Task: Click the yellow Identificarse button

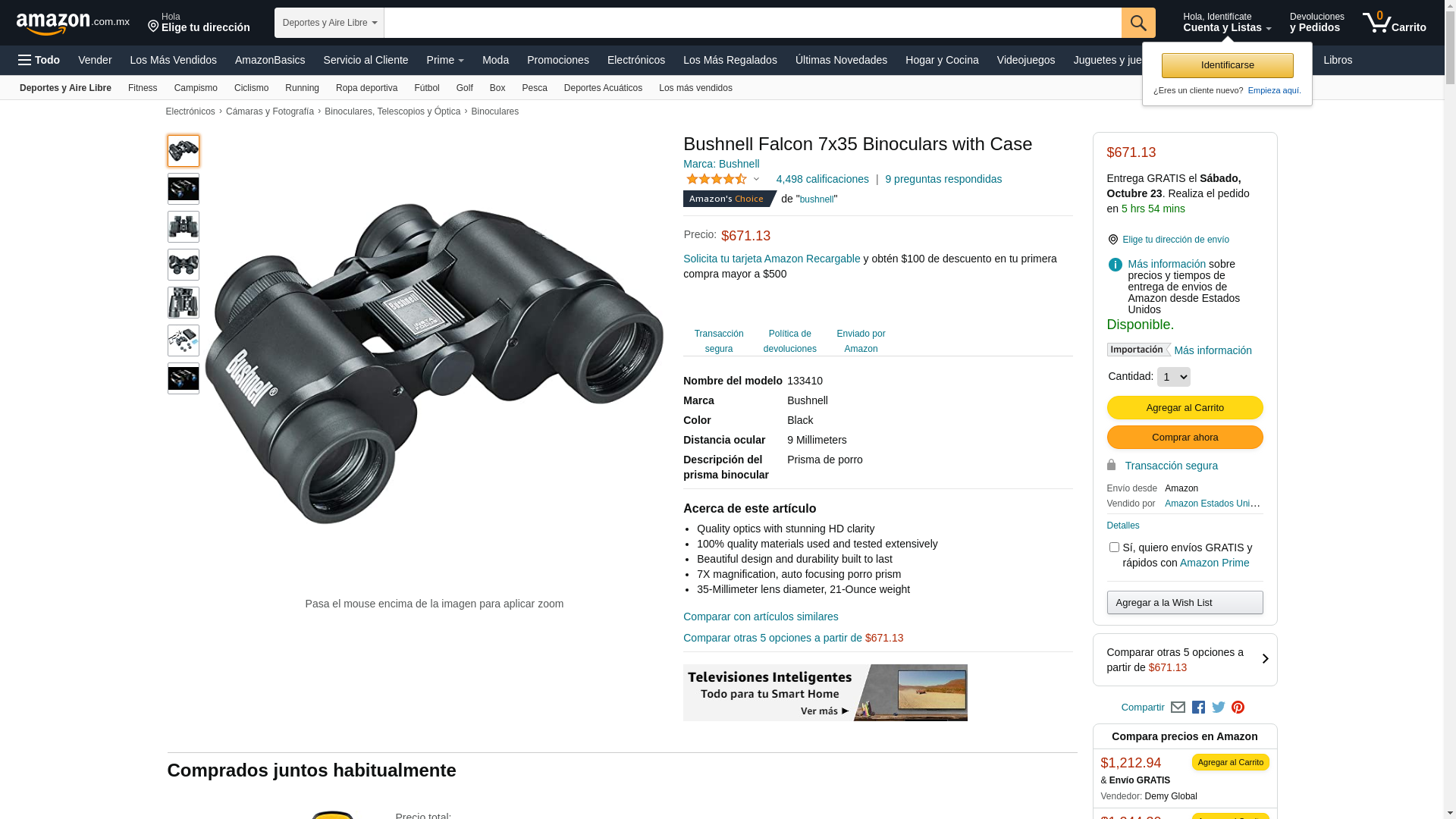Action: pyautogui.click(x=1227, y=65)
